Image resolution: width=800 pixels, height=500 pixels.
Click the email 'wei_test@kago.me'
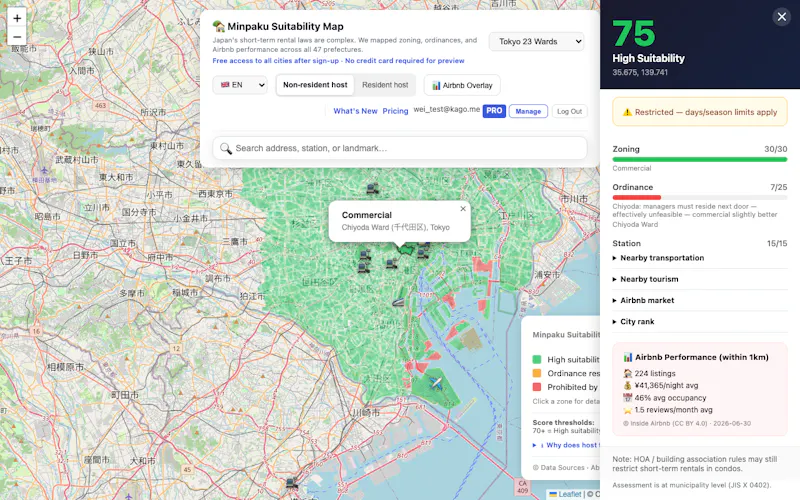446,109
